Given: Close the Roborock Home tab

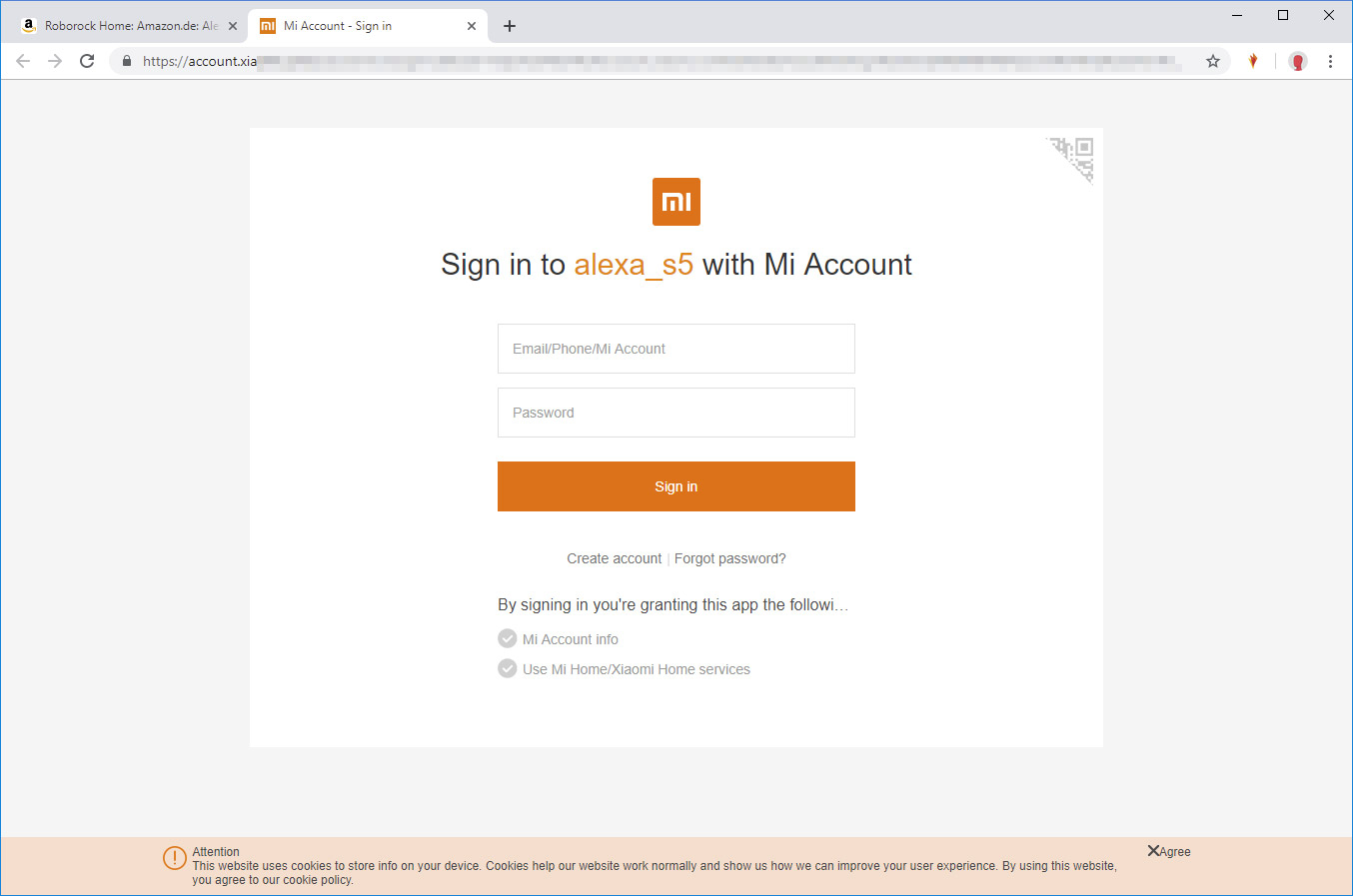Looking at the screenshot, I should [233, 26].
